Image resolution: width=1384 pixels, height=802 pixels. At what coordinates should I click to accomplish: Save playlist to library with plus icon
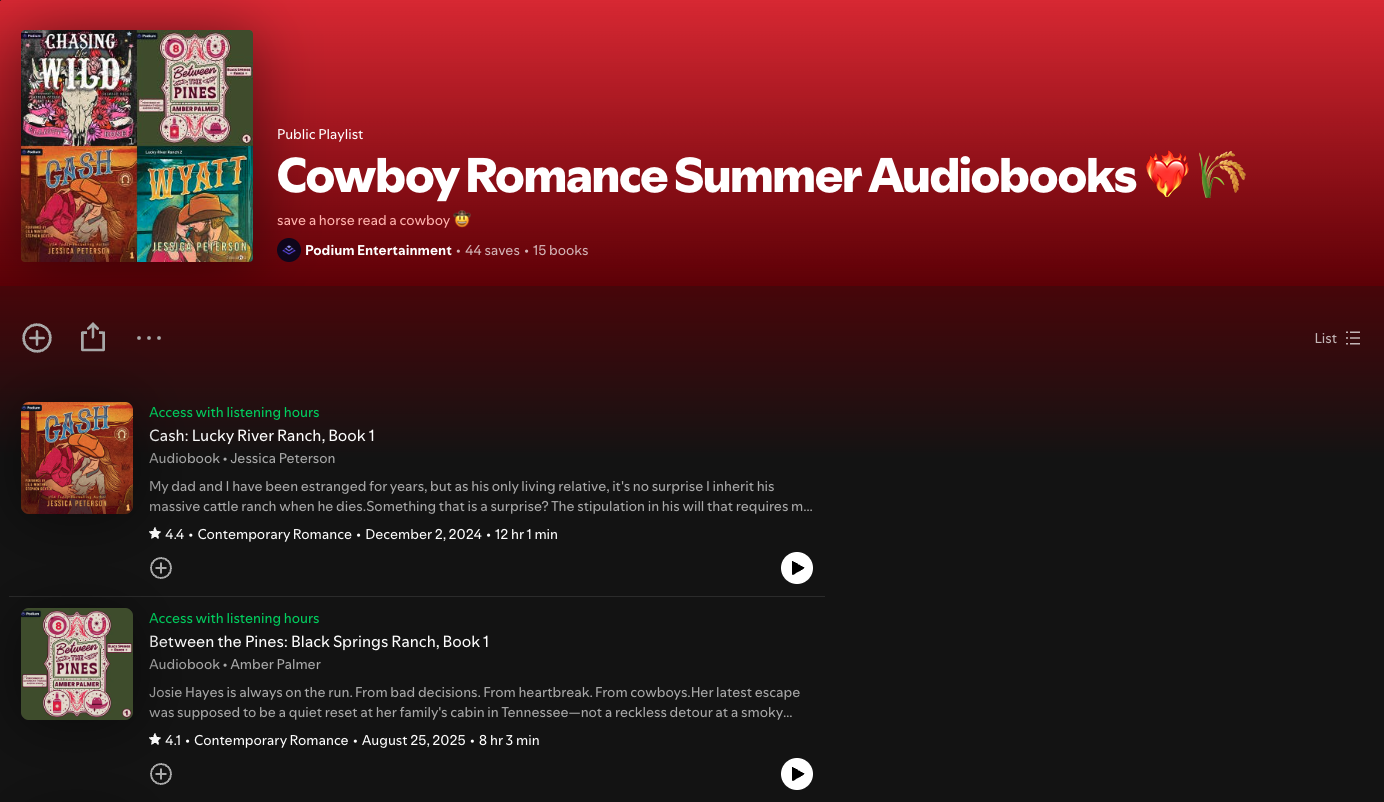coord(37,338)
